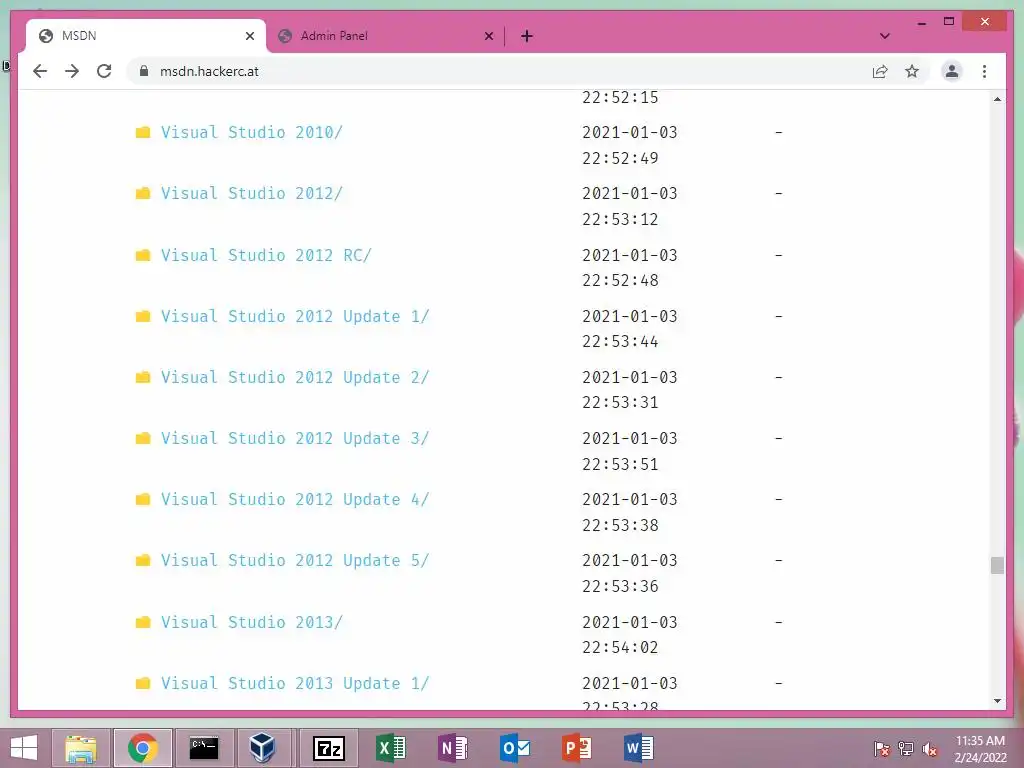Image resolution: width=1024 pixels, height=768 pixels.
Task: Launch PowerPoint from the taskbar
Action: coord(577,748)
